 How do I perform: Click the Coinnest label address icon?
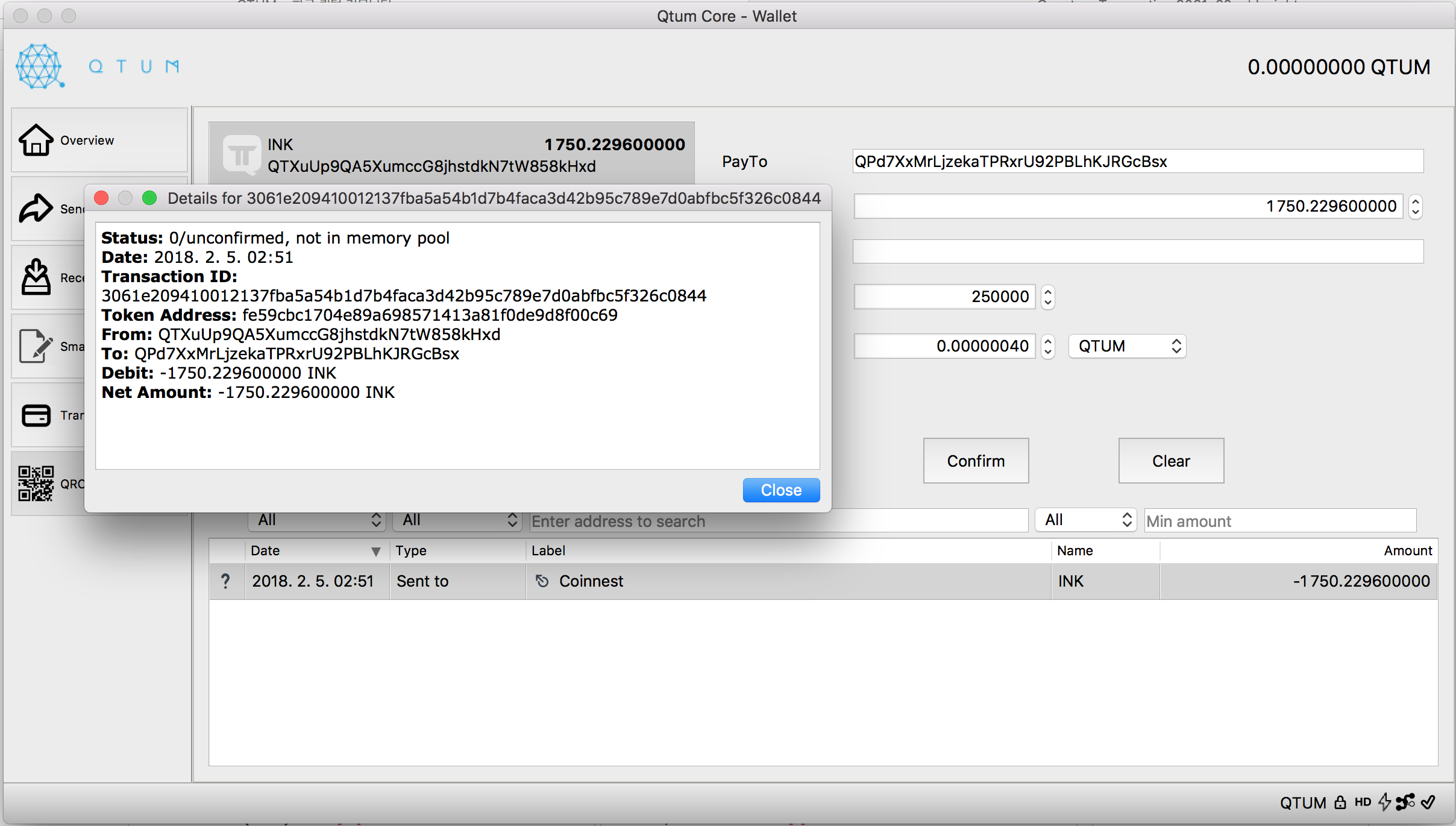click(542, 581)
